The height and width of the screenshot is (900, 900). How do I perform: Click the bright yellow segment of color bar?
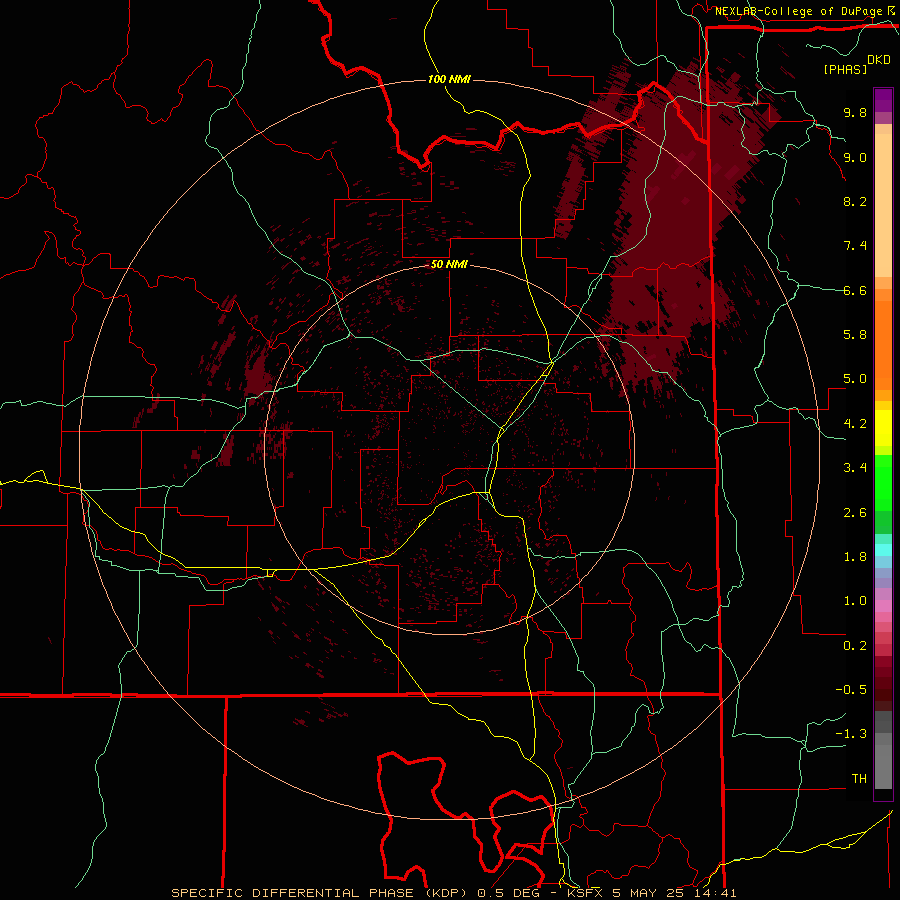pos(883,428)
